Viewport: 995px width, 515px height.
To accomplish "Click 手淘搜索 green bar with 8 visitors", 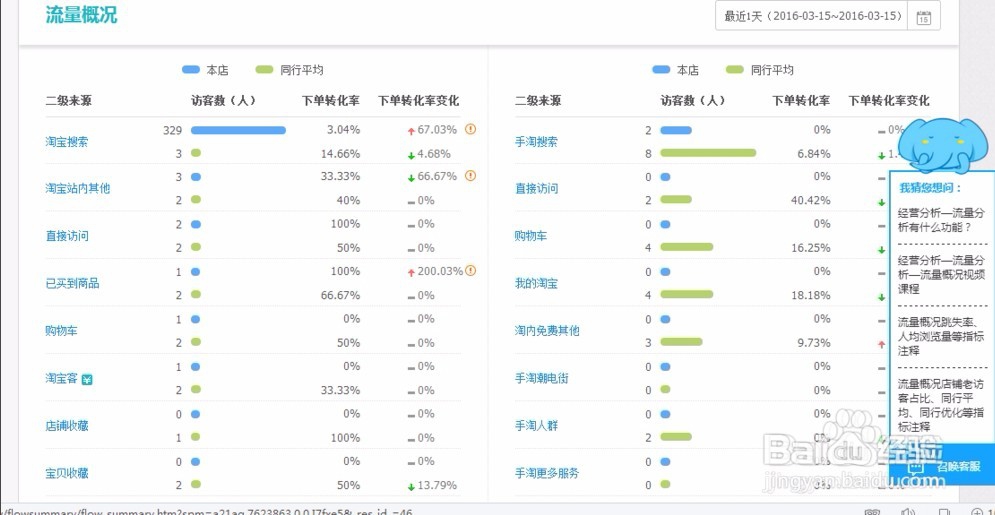I will coord(708,153).
